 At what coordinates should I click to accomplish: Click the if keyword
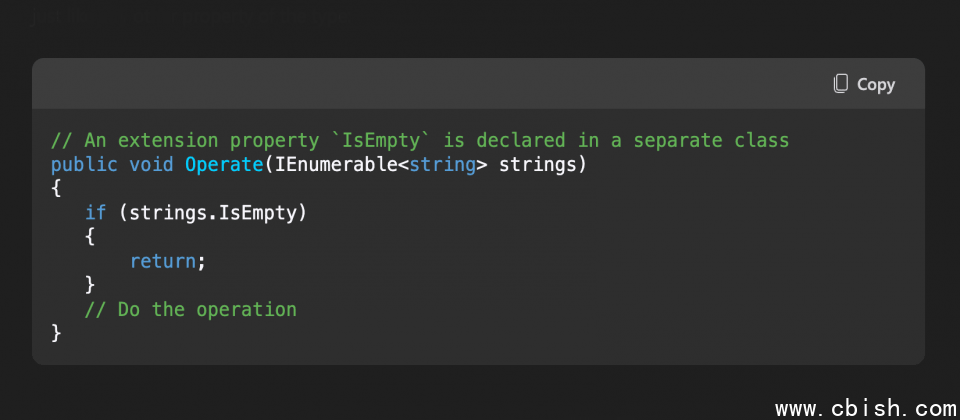click(96, 212)
